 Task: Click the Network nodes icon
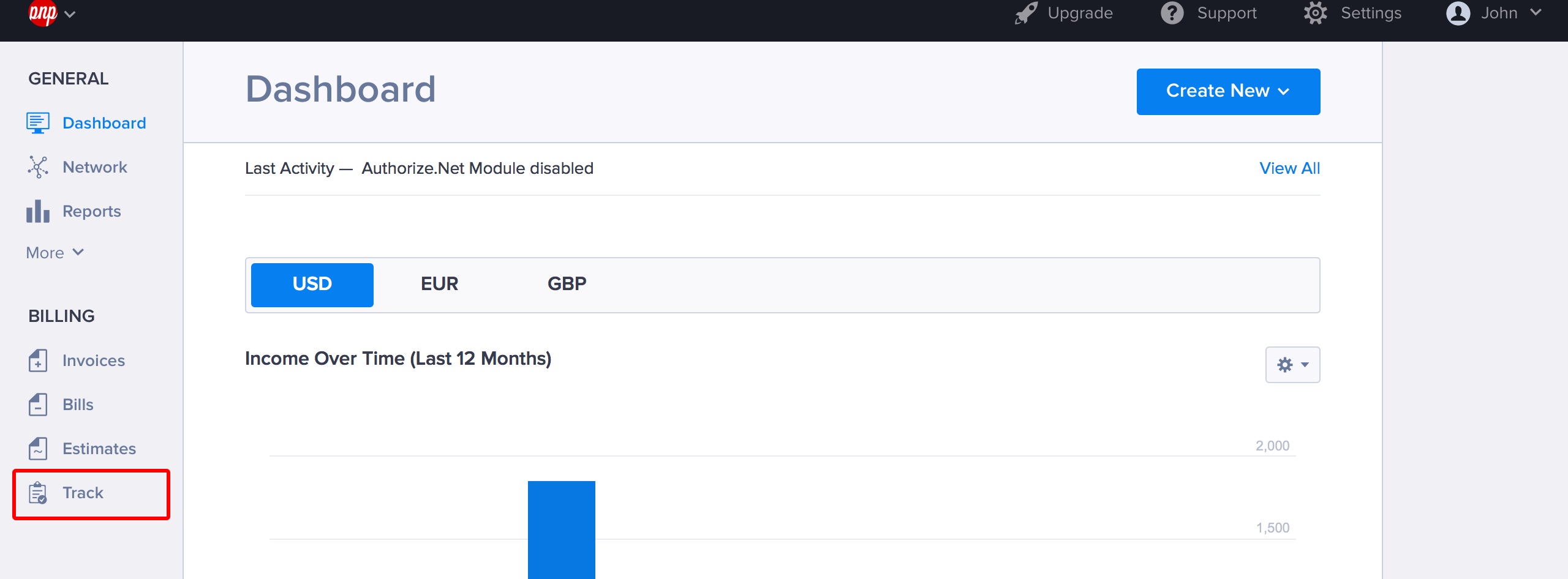pyautogui.click(x=37, y=167)
